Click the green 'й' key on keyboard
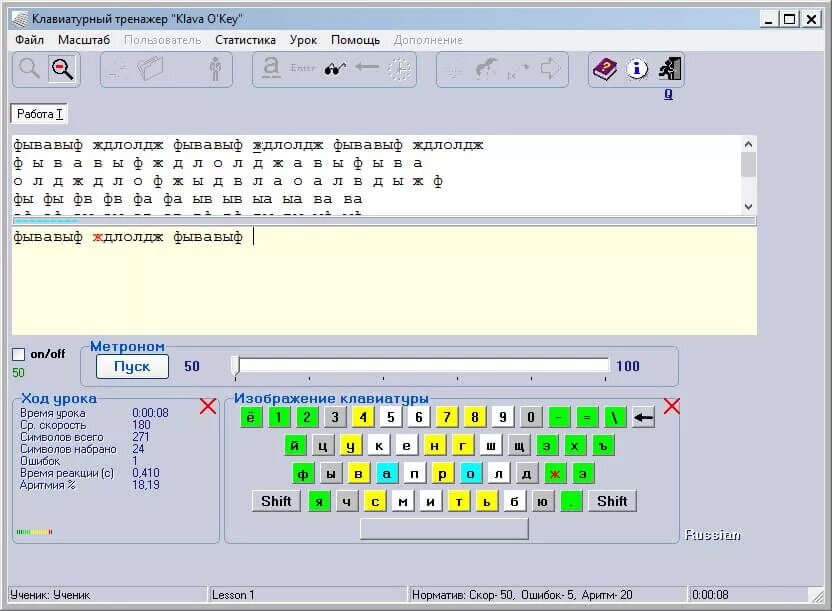The height and width of the screenshot is (611, 832). [x=294, y=446]
